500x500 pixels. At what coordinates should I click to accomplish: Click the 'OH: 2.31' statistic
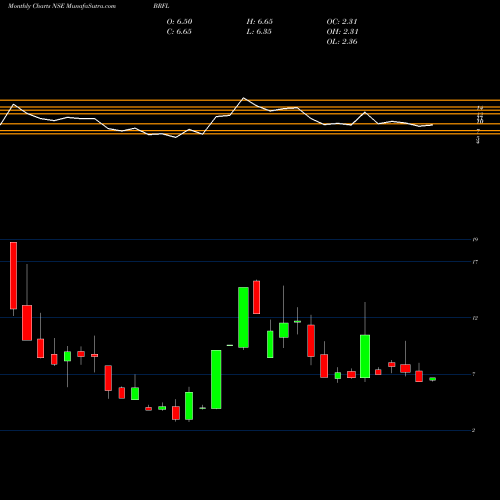click(342, 32)
